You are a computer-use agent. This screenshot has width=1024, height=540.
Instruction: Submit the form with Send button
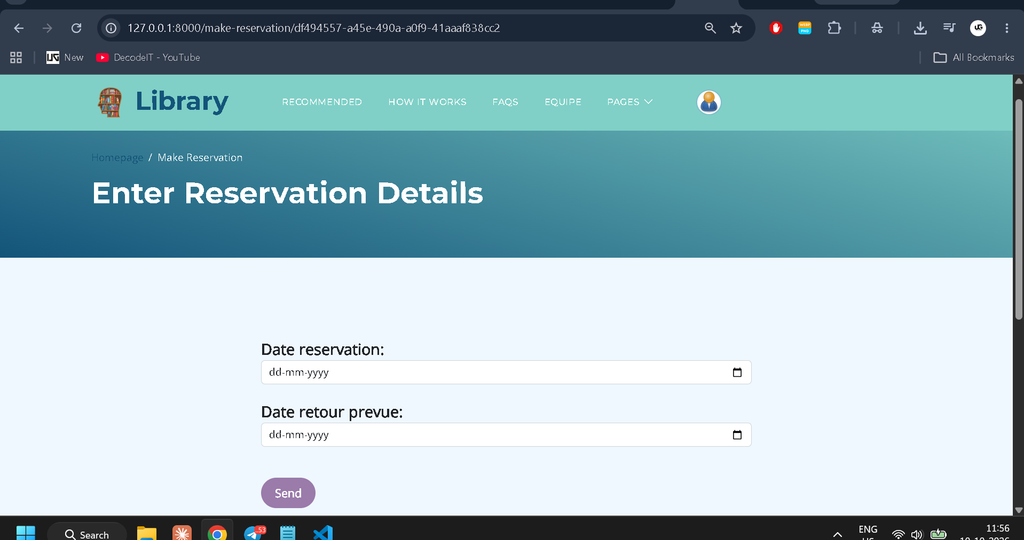288,493
